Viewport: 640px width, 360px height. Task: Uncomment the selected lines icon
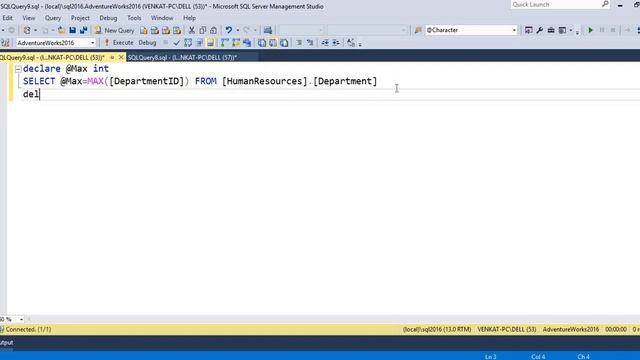tap(310, 43)
